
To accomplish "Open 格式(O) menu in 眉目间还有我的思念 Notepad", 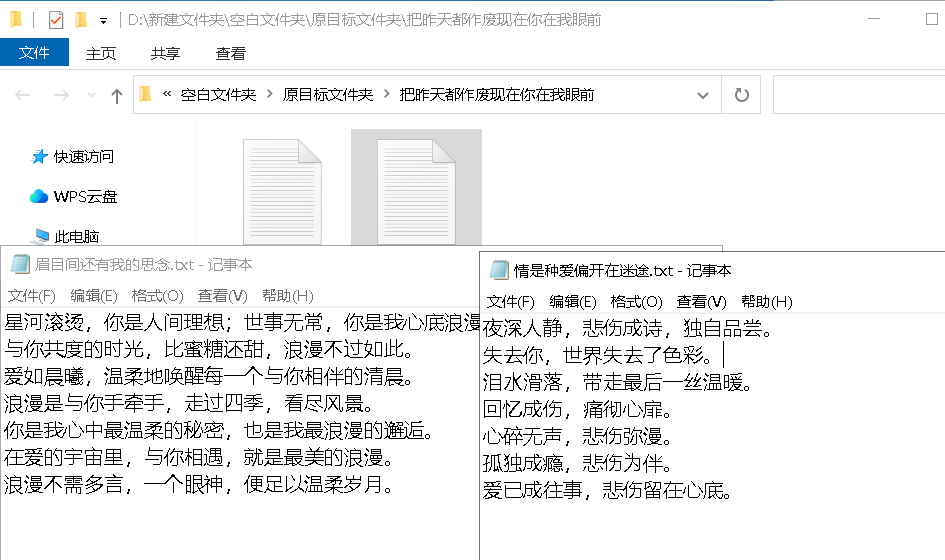I will (x=157, y=296).
